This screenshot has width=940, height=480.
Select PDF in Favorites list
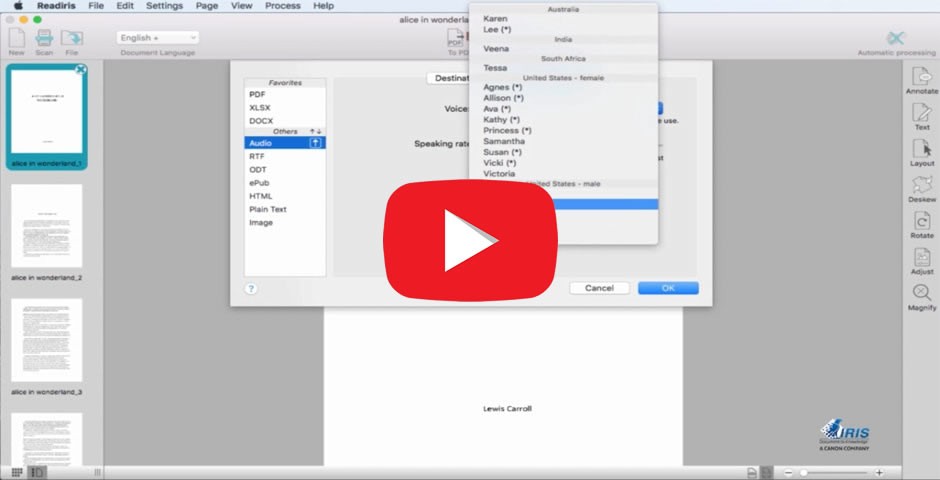(285, 95)
